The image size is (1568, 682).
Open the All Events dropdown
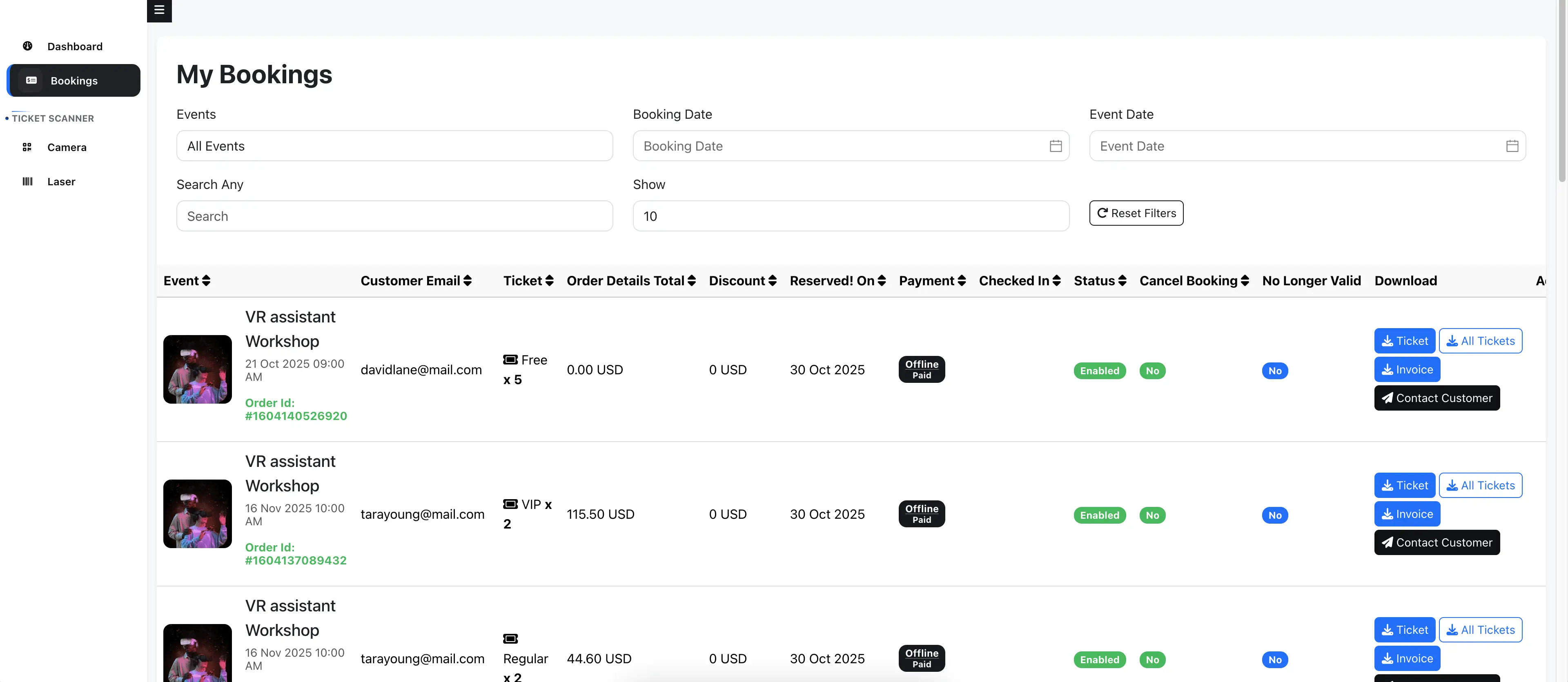tap(394, 146)
